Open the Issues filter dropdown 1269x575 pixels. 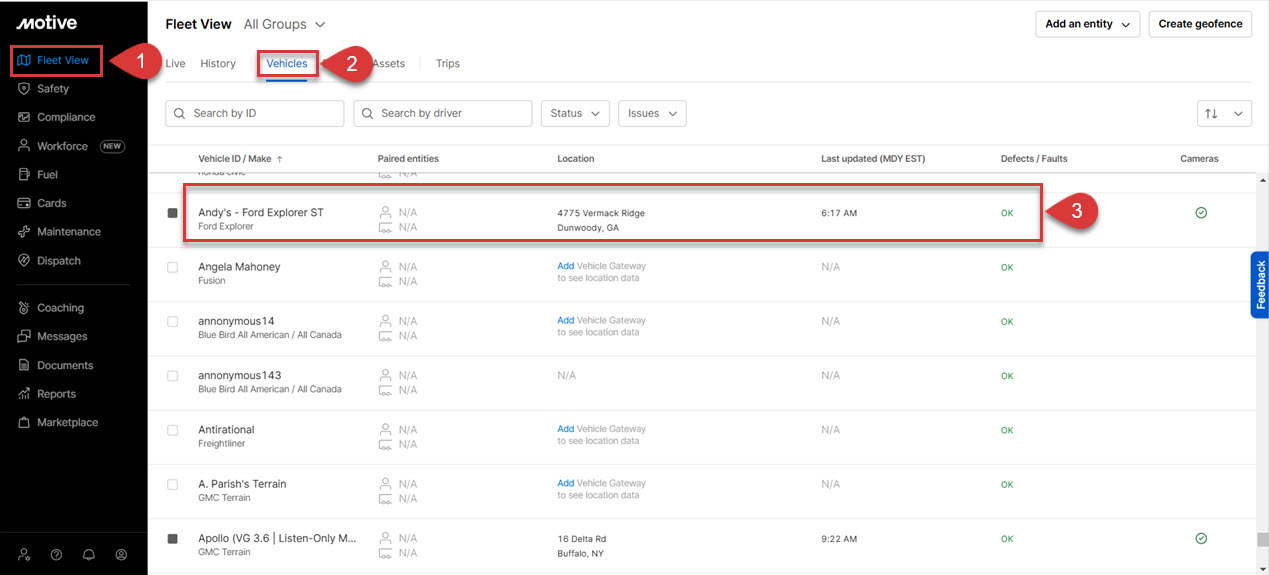click(652, 114)
